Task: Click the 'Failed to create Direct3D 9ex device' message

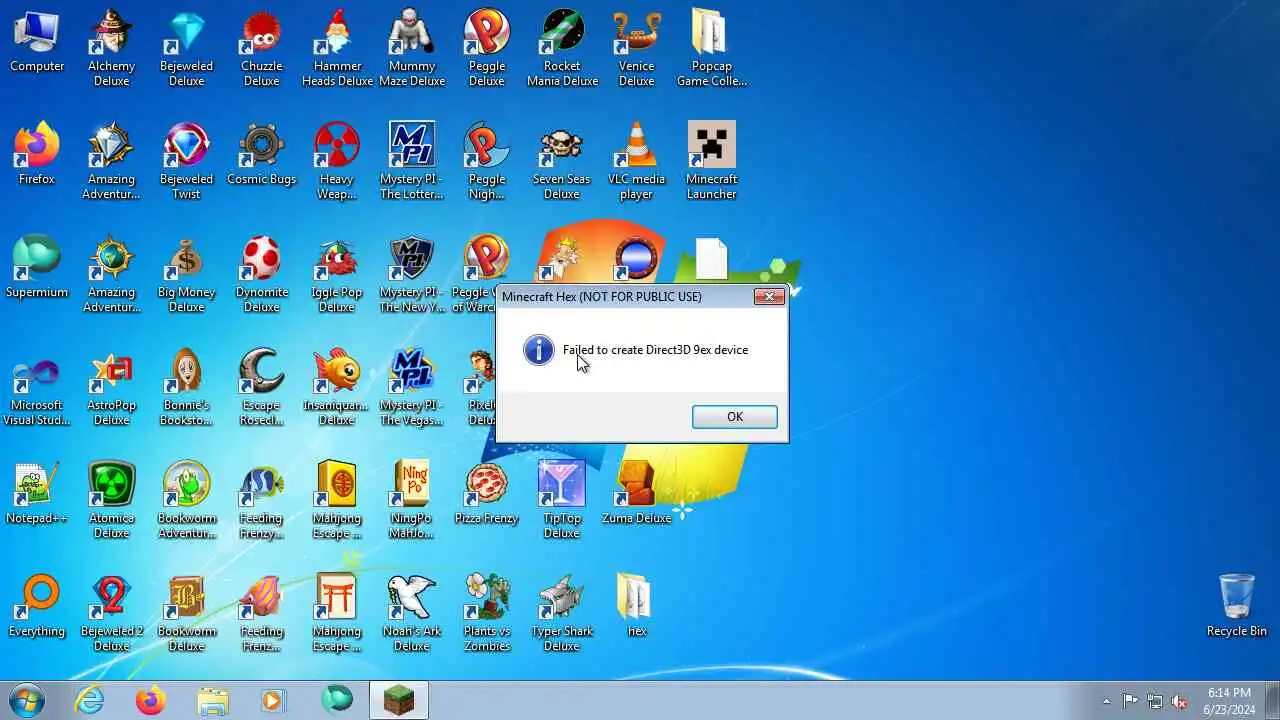Action: pos(655,350)
